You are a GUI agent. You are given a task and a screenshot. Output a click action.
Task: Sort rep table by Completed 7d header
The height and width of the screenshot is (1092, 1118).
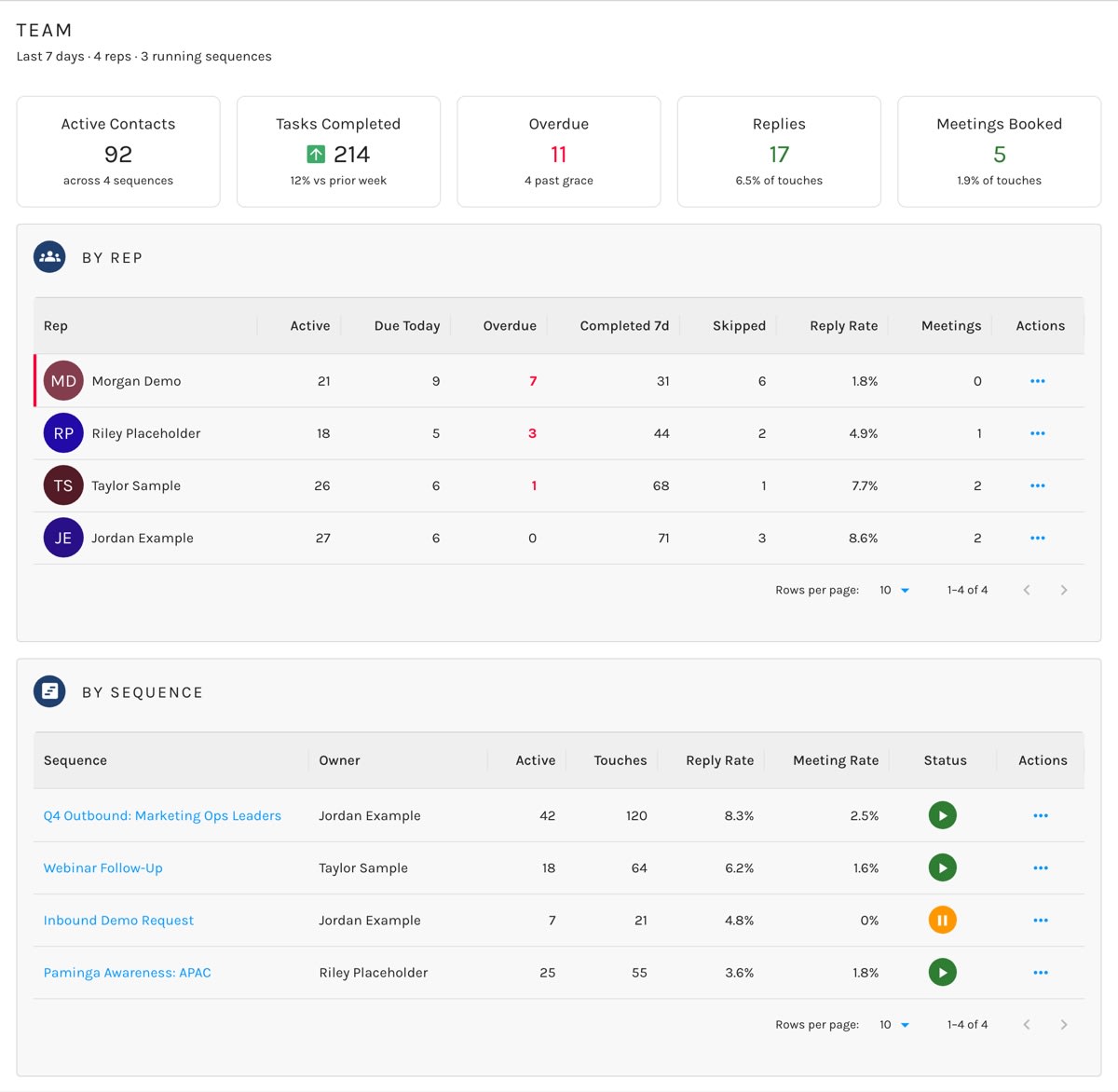pyautogui.click(x=624, y=325)
